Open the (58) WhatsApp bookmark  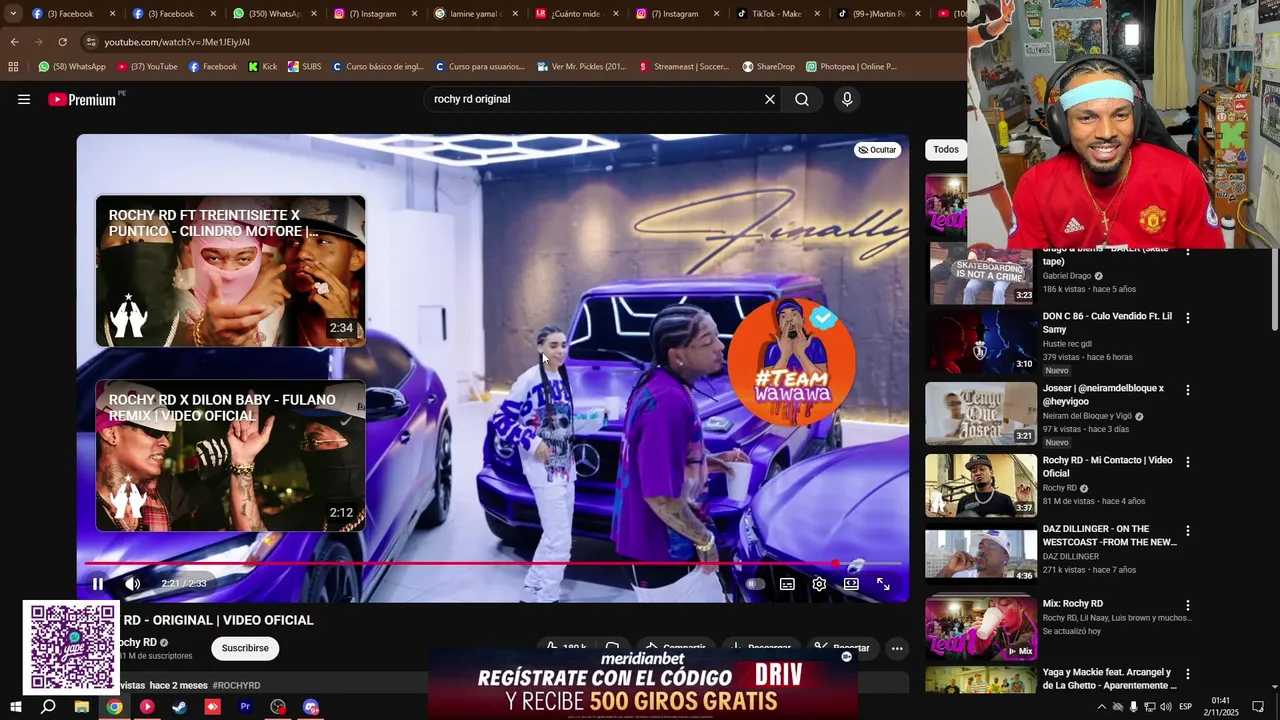(x=72, y=67)
